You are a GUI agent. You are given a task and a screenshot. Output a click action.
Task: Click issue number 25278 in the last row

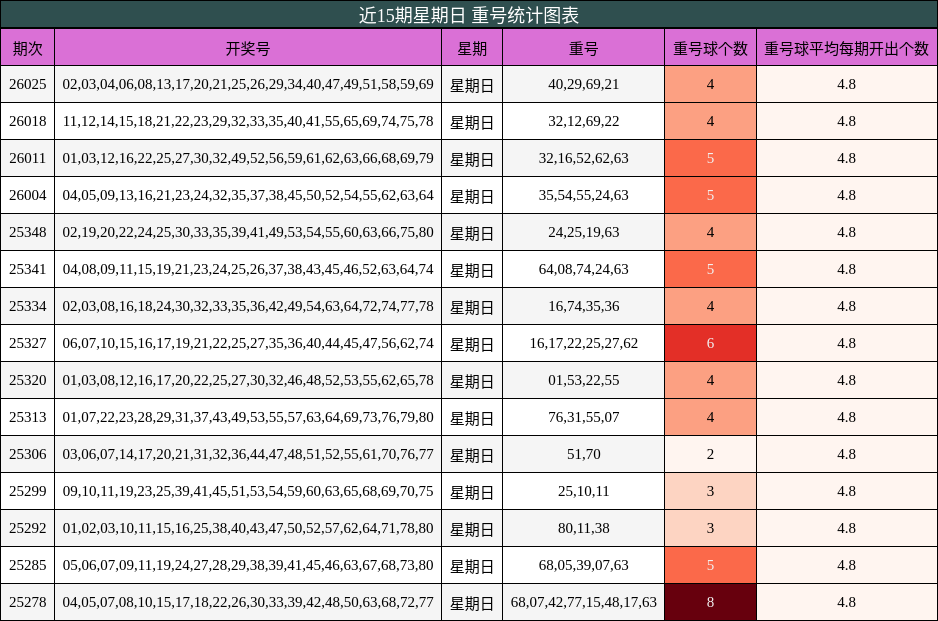[29, 602]
